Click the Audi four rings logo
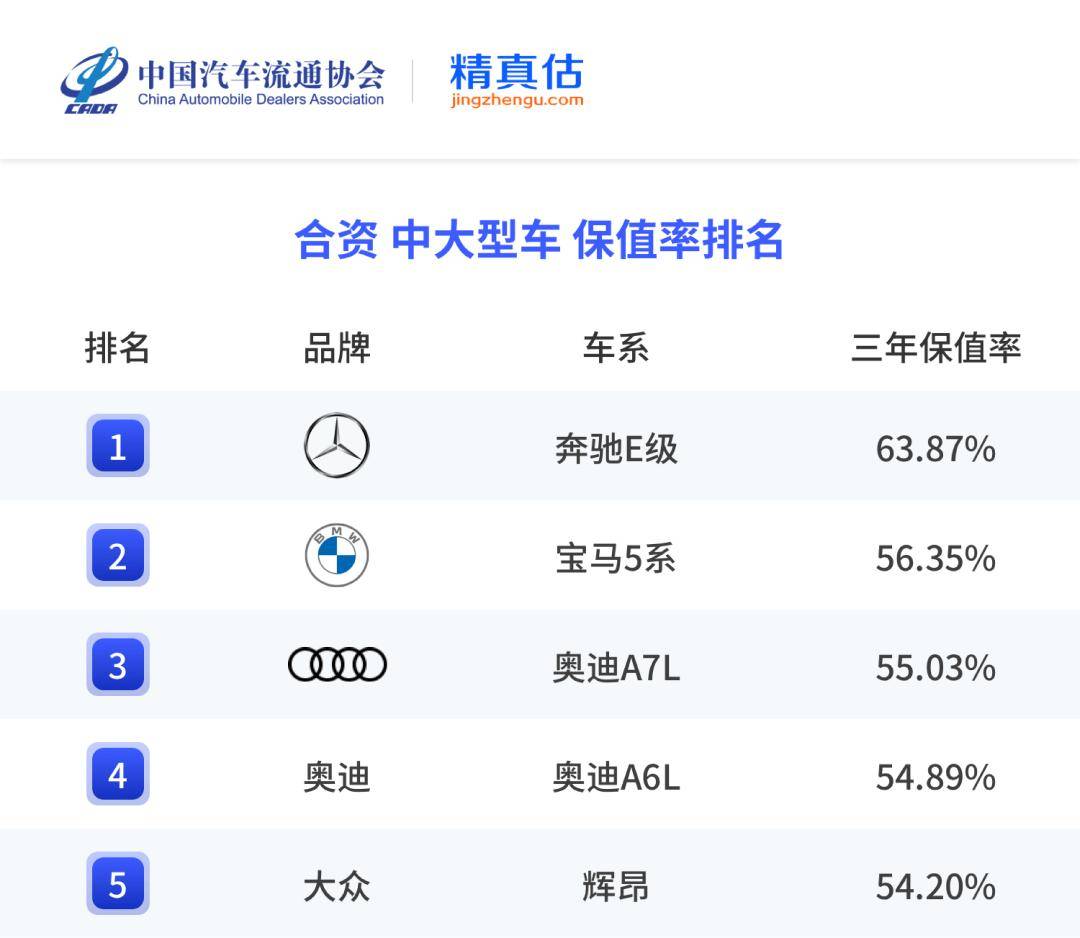This screenshot has height=938, width=1080. pos(337,665)
